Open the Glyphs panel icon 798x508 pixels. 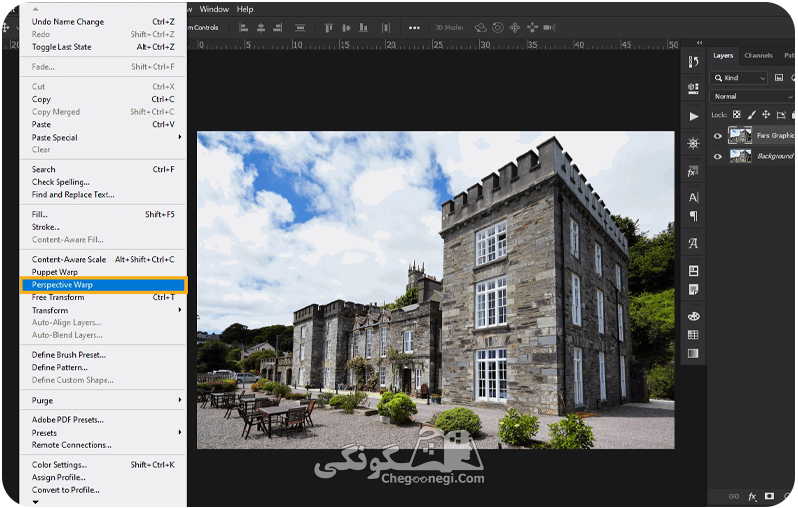tap(693, 243)
